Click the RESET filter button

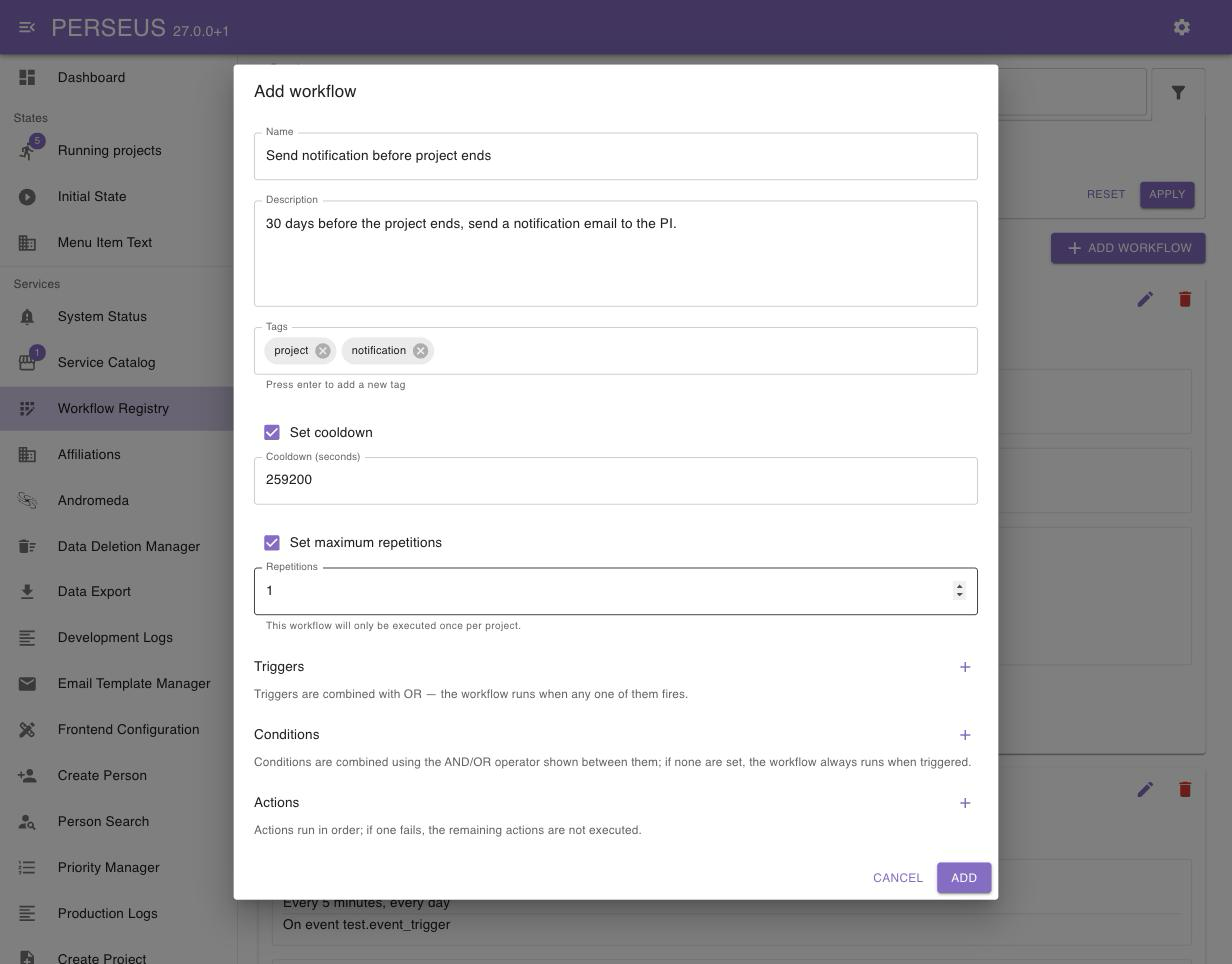1106,194
